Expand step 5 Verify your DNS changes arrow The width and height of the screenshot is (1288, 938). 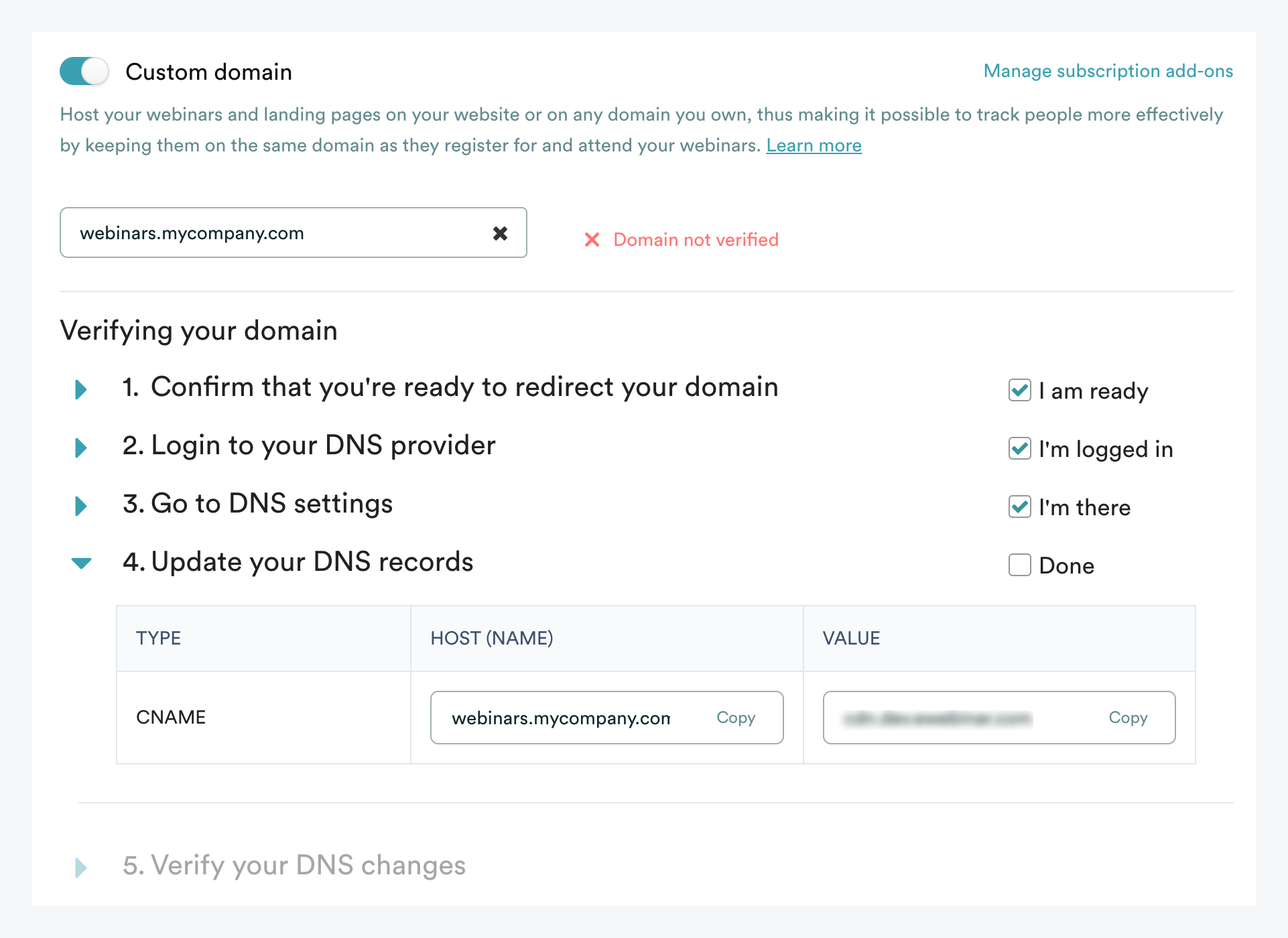tap(81, 868)
